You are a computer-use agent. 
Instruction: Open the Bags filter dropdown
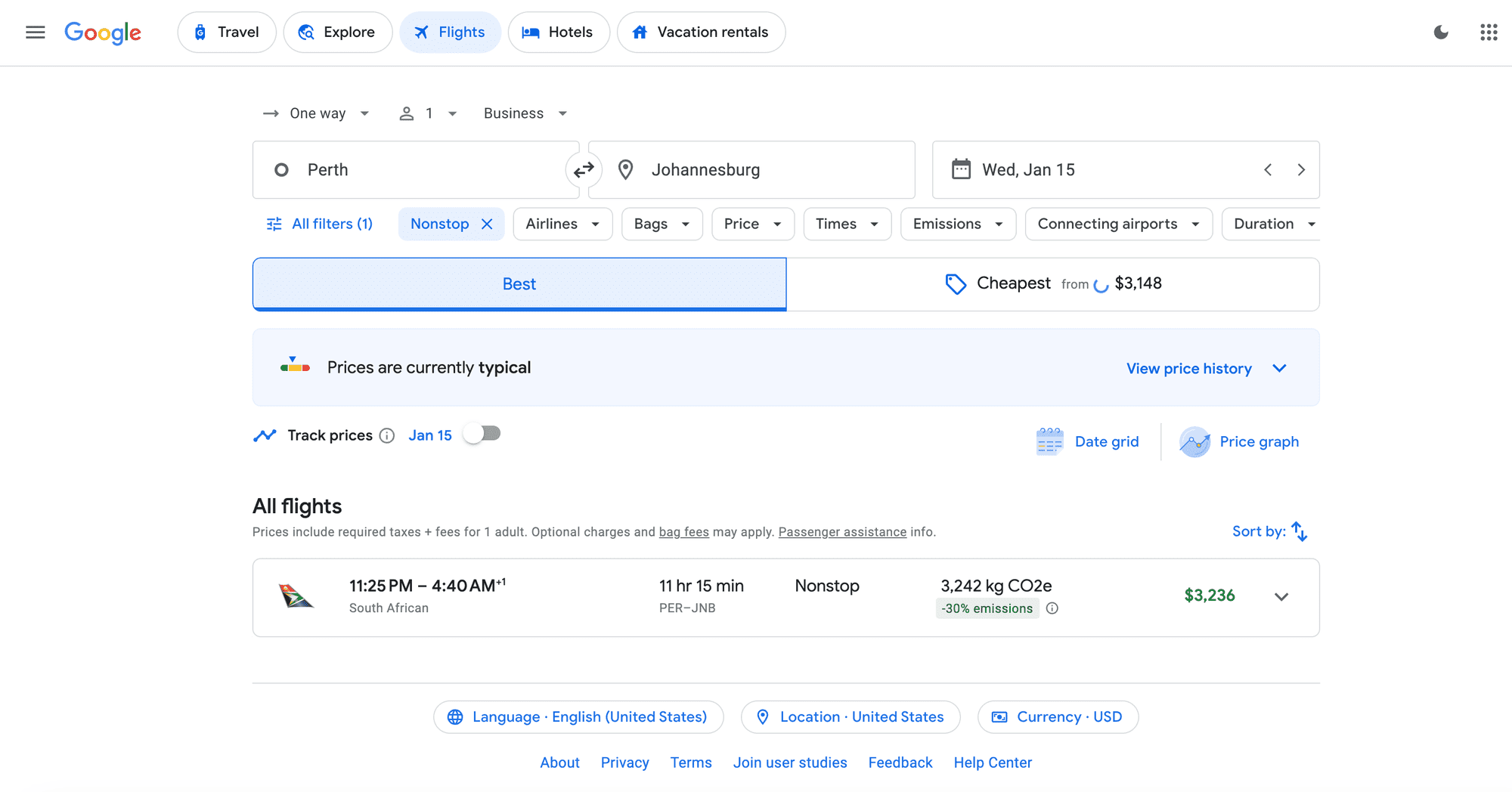(661, 224)
